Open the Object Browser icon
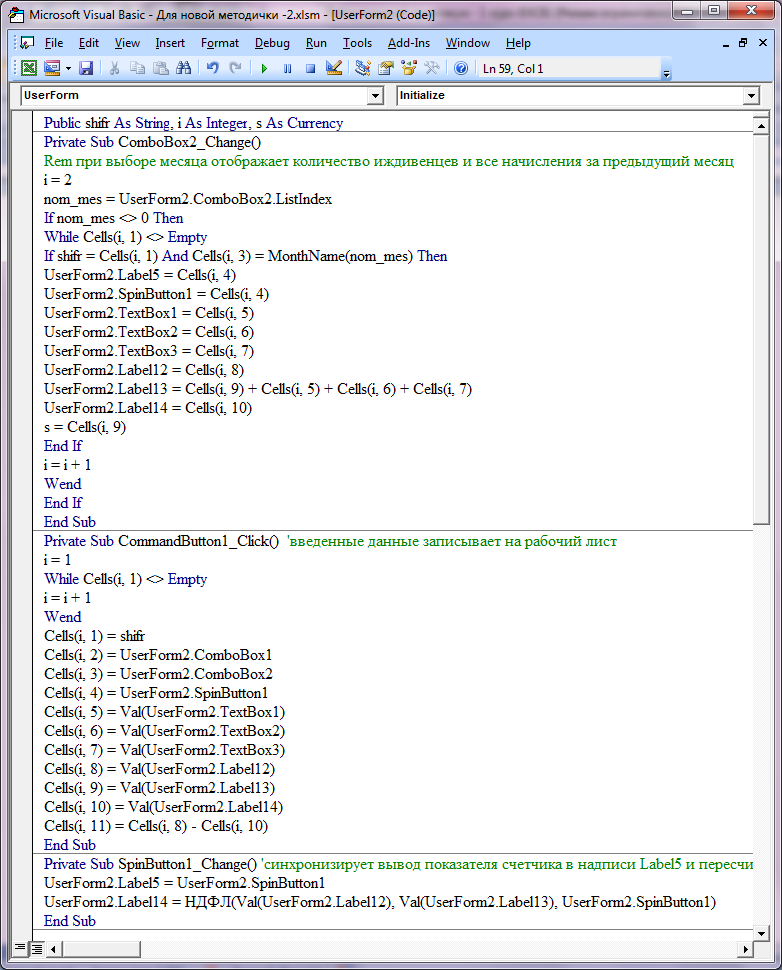 click(x=408, y=68)
